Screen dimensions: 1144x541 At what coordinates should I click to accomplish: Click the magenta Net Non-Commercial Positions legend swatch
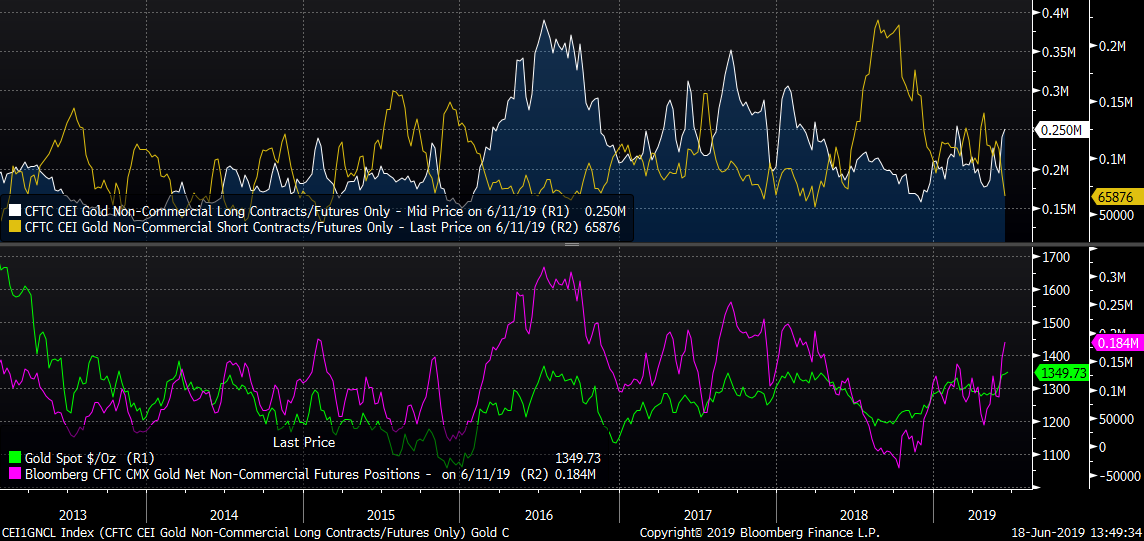pos(14,475)
